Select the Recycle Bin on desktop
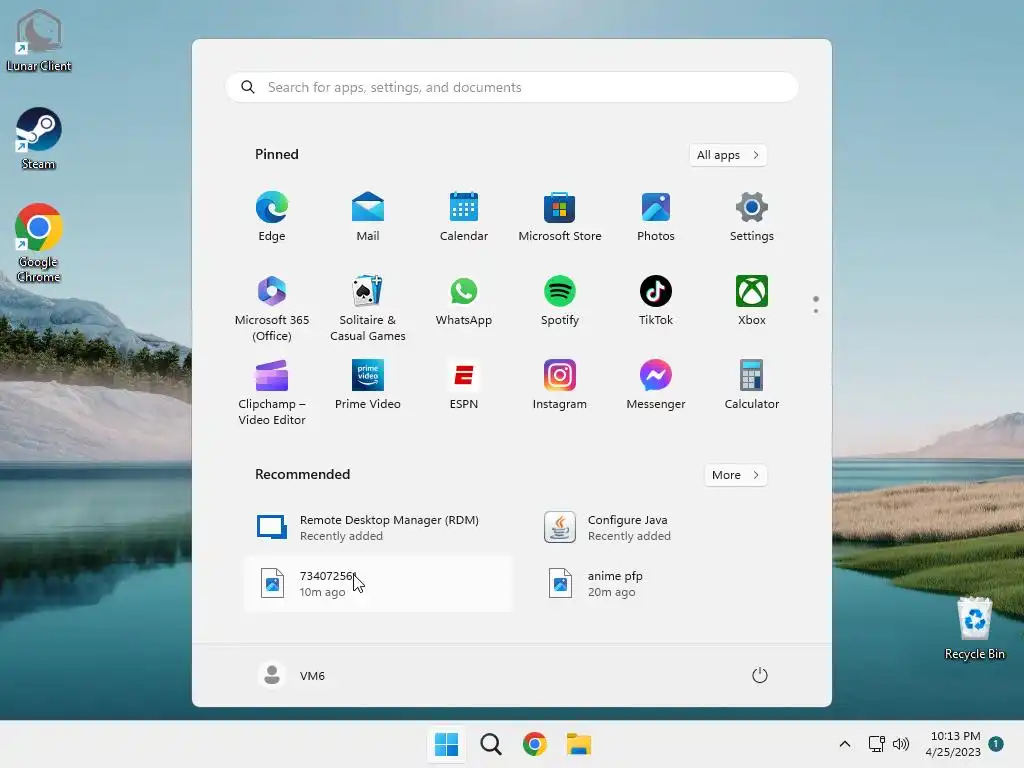 pyautogui.click(x=974, y=628)
